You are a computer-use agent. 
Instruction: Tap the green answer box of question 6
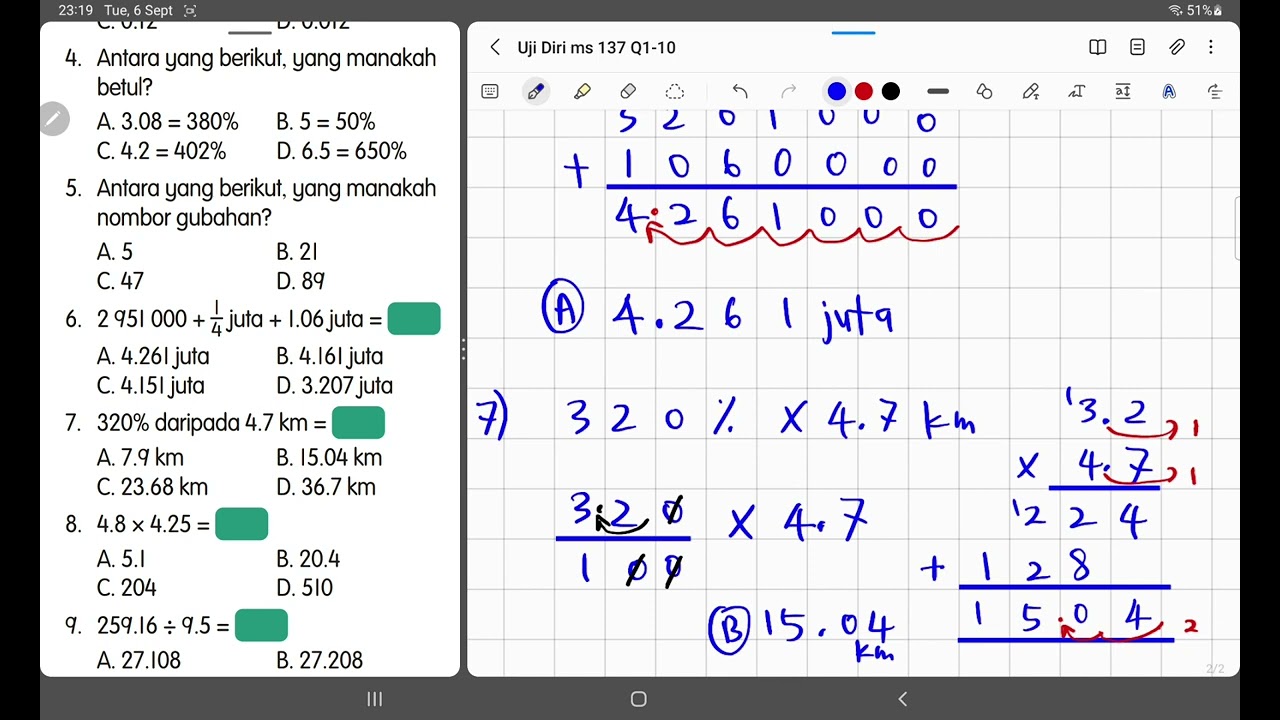click(414, 319)
